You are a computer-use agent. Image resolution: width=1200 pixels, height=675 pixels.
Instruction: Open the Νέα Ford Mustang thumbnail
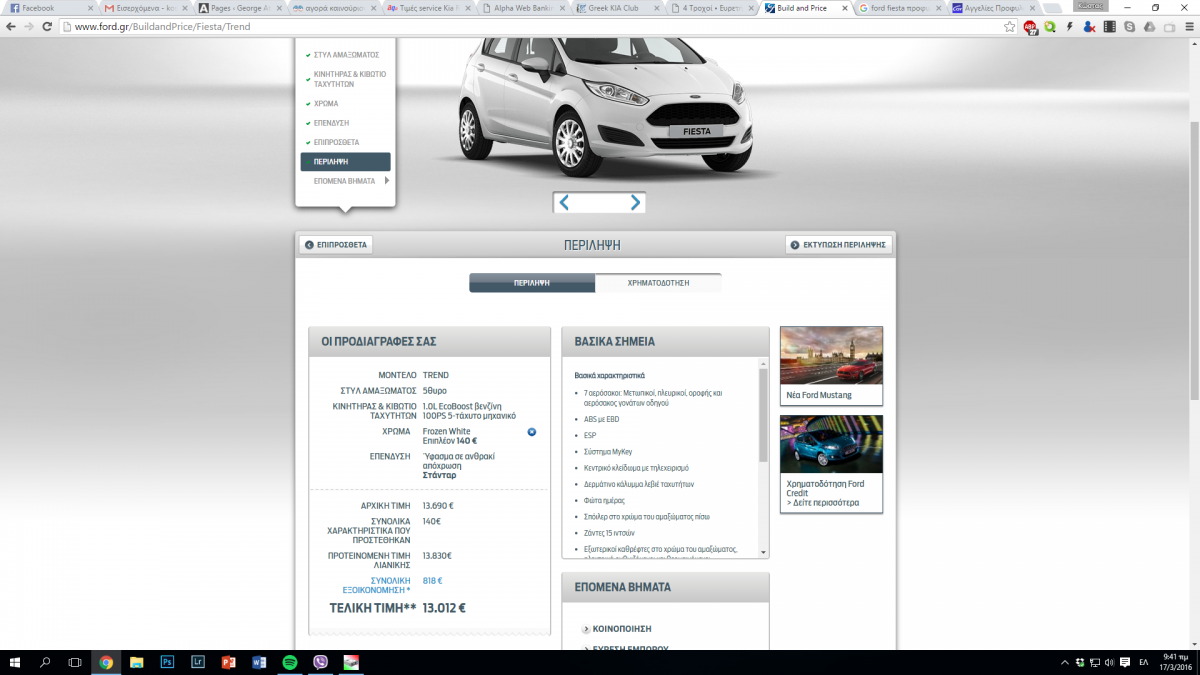coord(831,365)
